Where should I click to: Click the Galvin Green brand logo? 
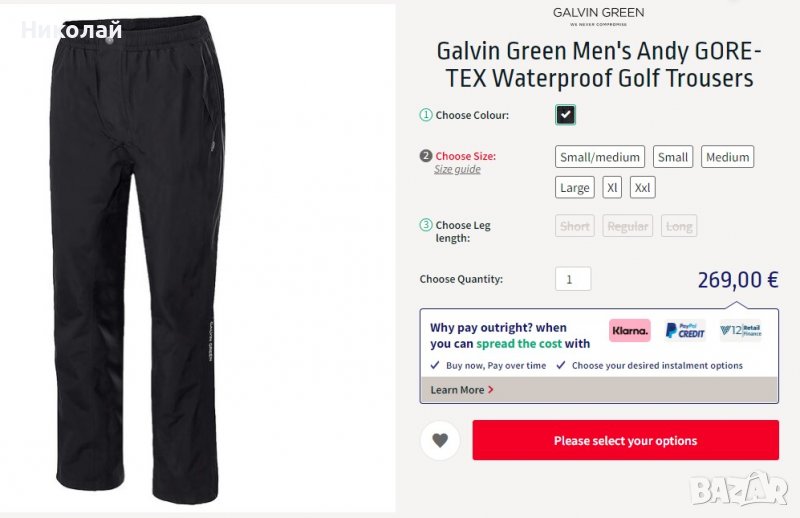[598, 15]
